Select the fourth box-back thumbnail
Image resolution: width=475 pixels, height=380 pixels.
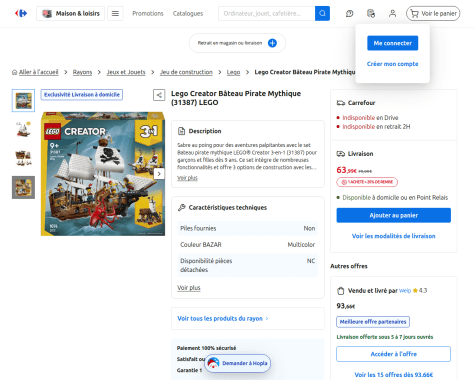(x=23, y=187)
